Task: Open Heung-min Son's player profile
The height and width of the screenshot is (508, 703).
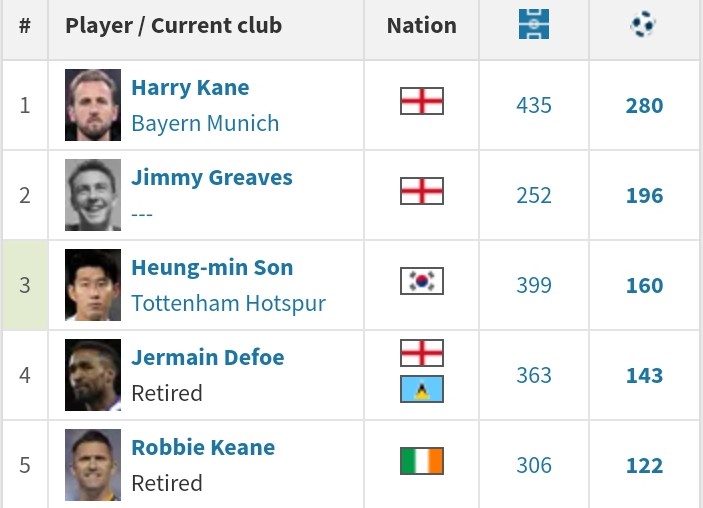Action: click(212, 268)
